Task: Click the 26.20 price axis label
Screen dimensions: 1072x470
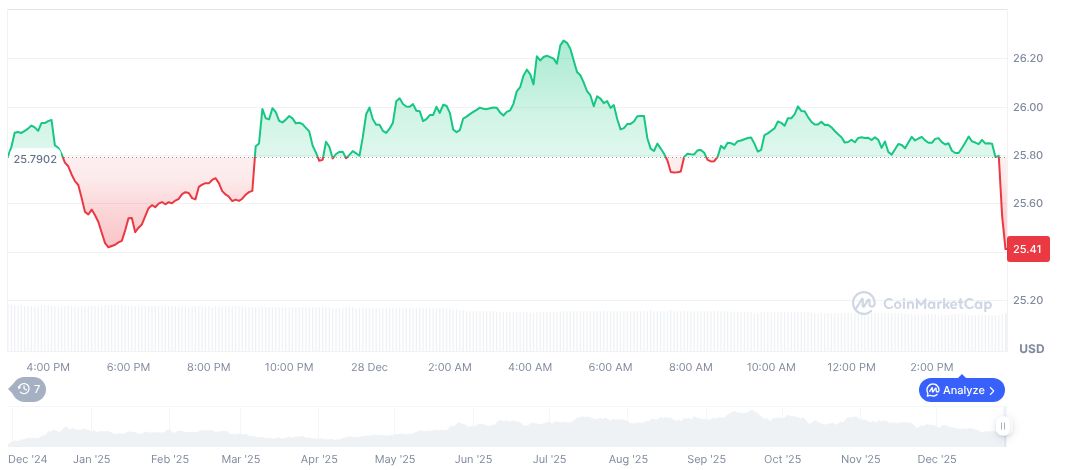Action: 1028,59
